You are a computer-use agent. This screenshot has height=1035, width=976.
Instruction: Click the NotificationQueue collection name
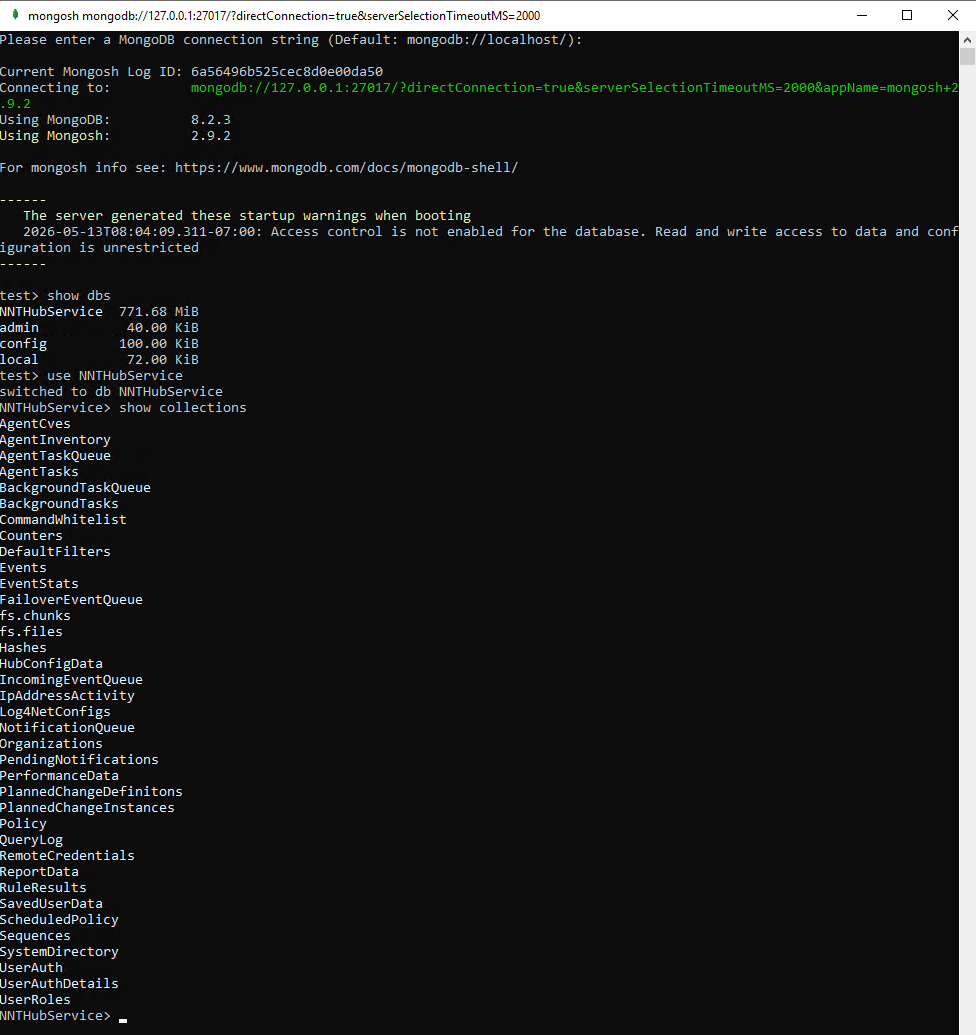[x=67, y=727]
